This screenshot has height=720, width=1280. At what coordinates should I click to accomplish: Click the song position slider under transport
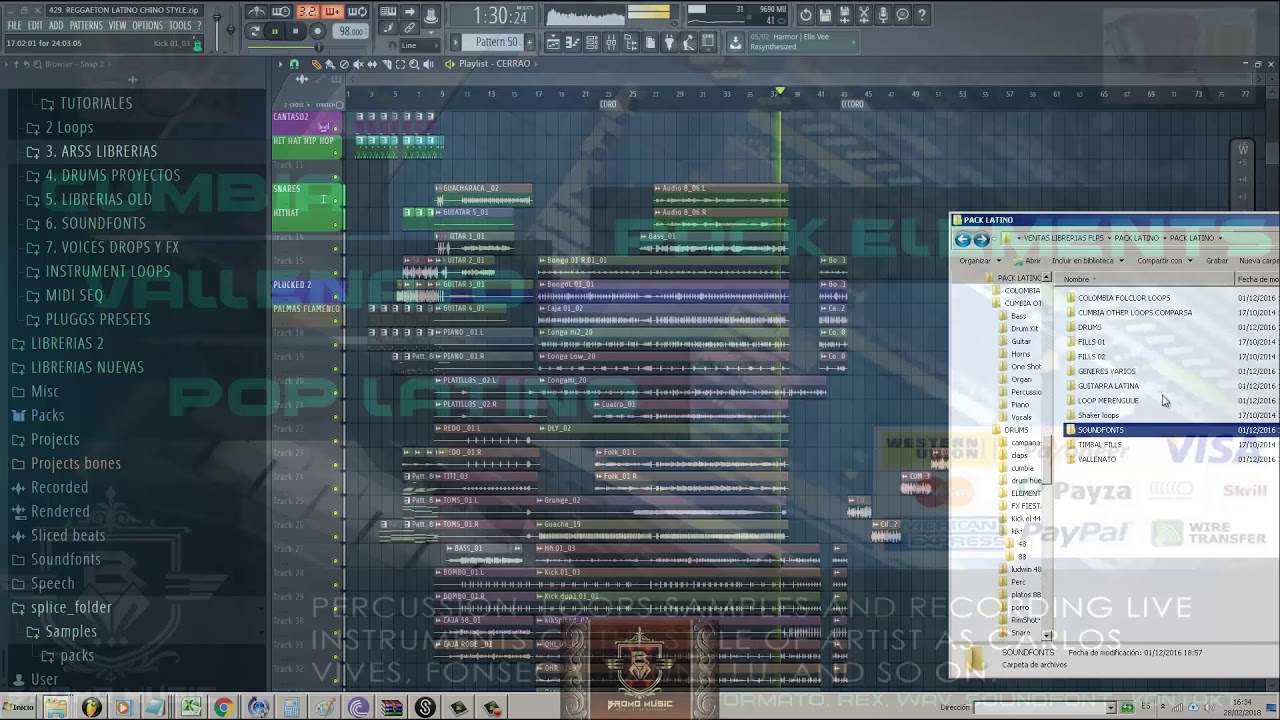(307, 47)
